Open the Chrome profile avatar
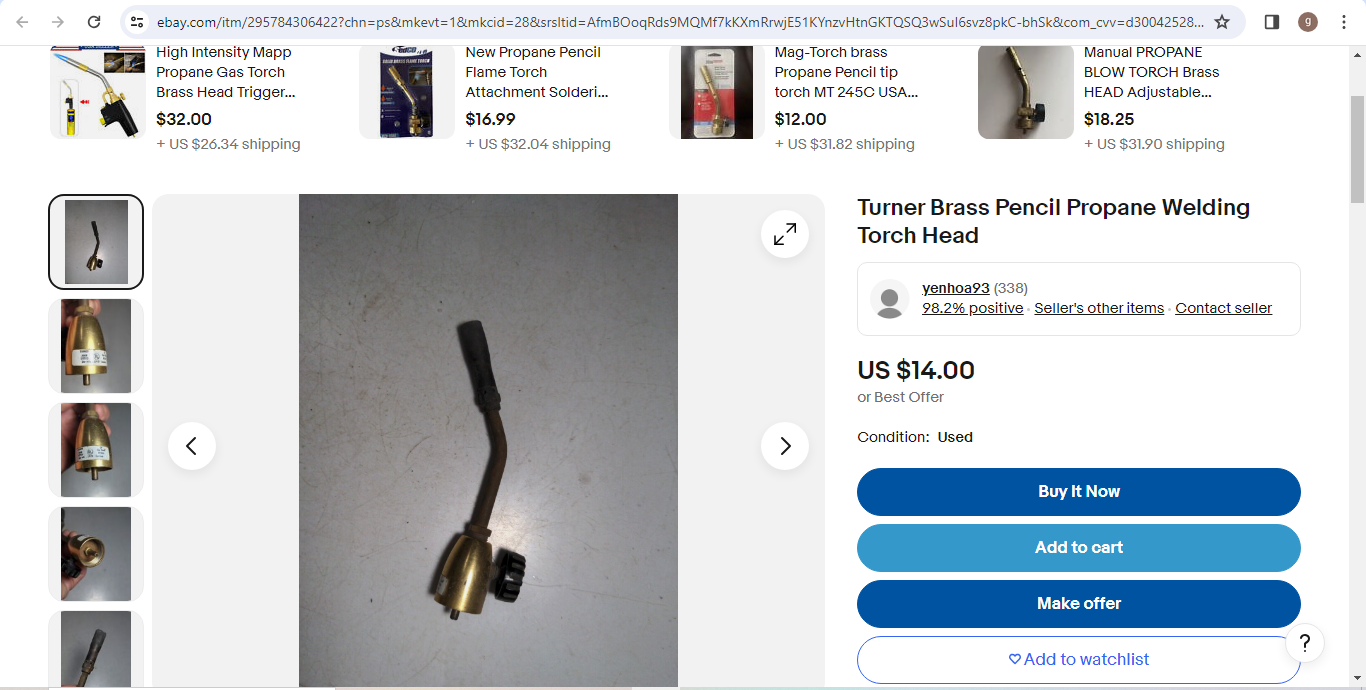This screenshot has width=1366, height=690. (1308, 22)
